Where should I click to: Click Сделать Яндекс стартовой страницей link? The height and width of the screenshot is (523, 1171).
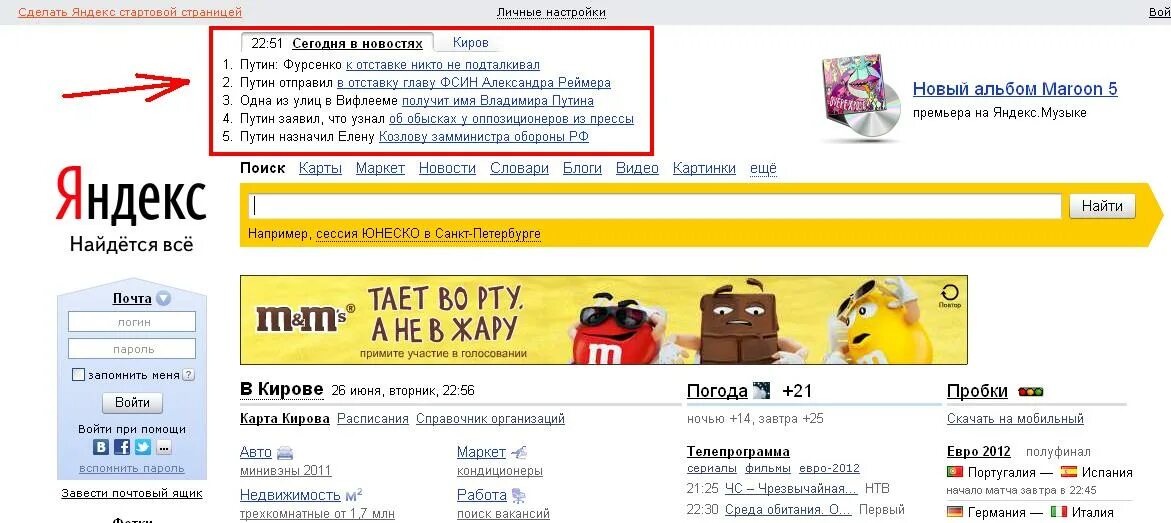click(x=130, y=12)
